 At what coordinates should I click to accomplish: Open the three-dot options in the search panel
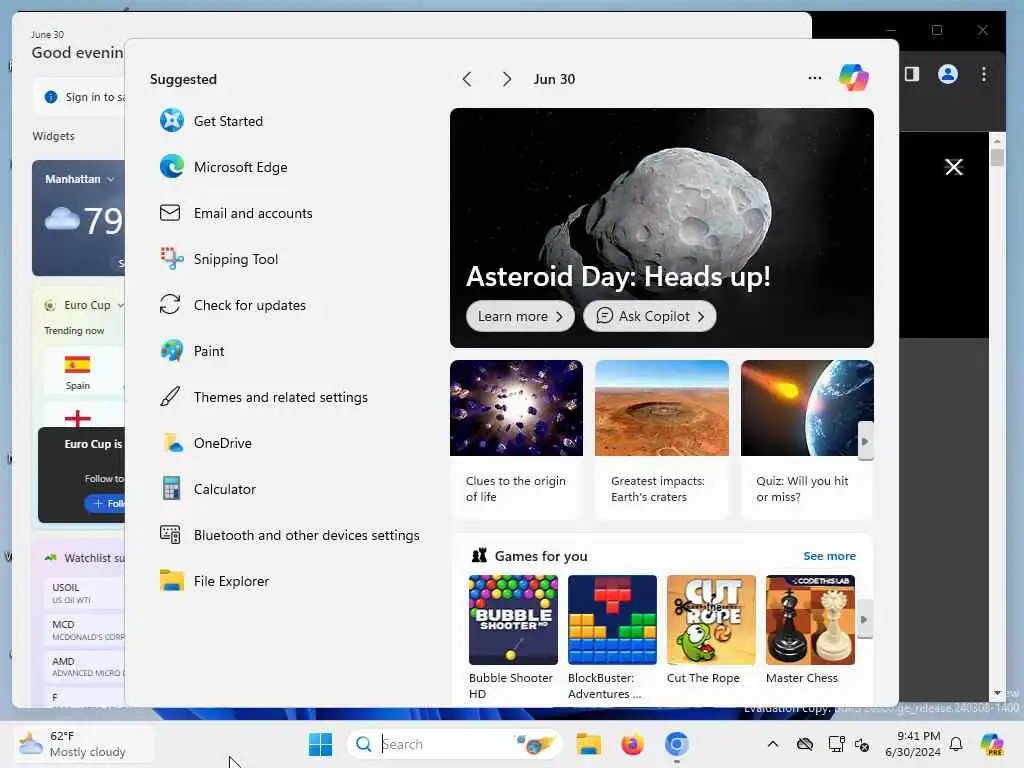click(814, 78)
